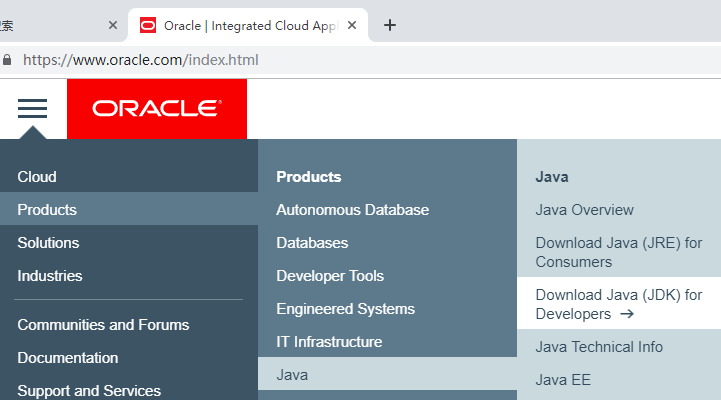Viewport: 721px width, 400px height.
Task: Open Communities and Forums
Action: 103,325
